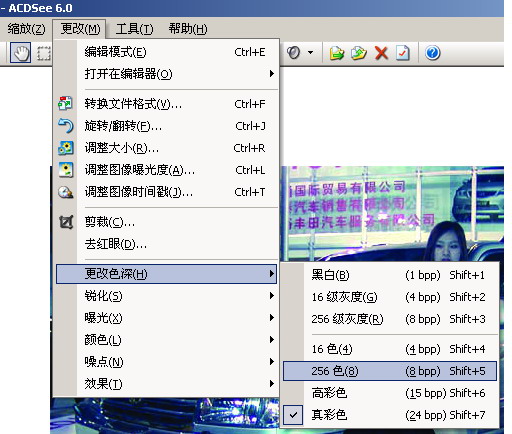
Task: Expand the 锐化(S) submenu
Action: coord(167,296)
